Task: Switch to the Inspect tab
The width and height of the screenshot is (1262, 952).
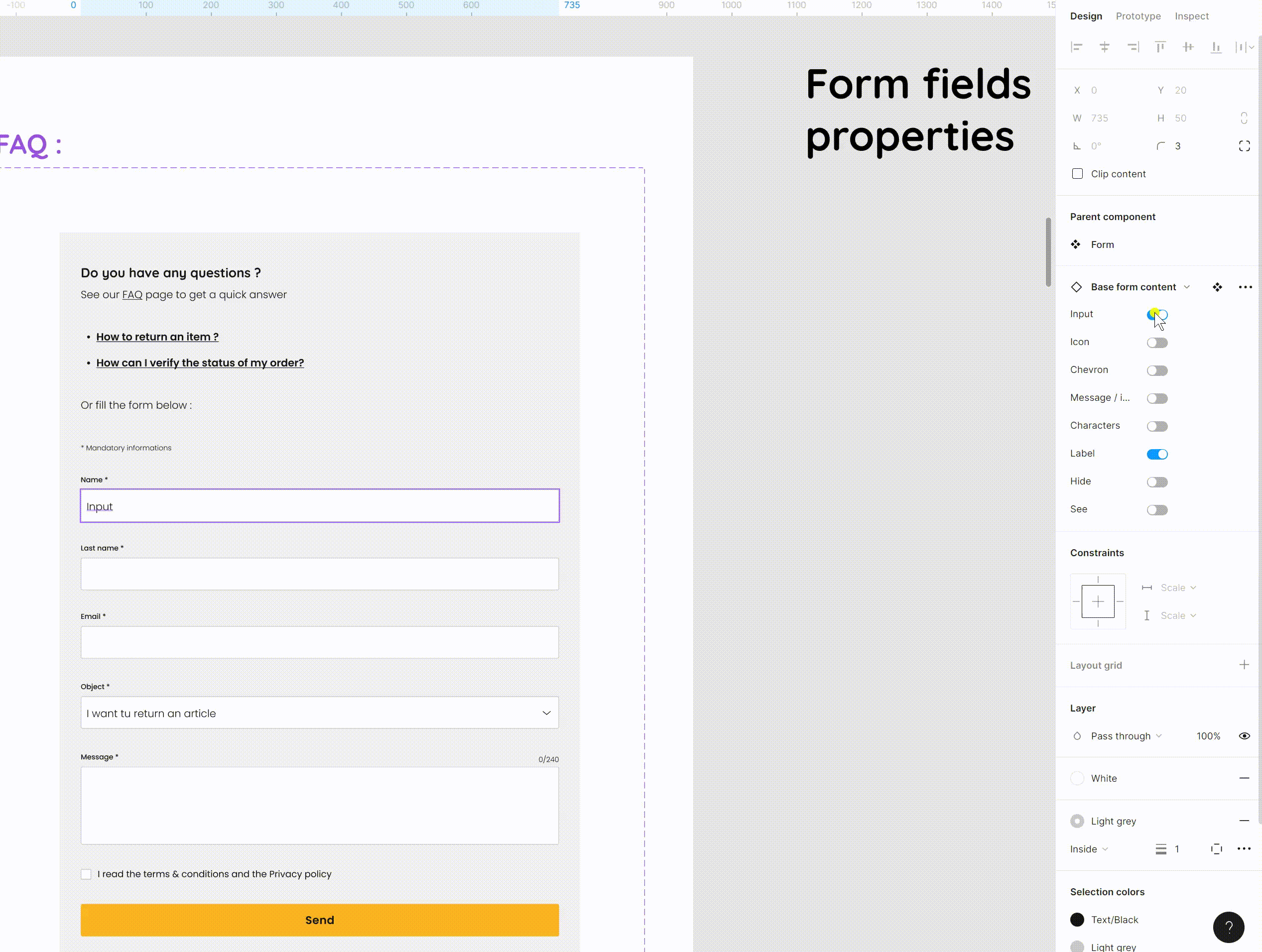Action: click(1191, 16)
